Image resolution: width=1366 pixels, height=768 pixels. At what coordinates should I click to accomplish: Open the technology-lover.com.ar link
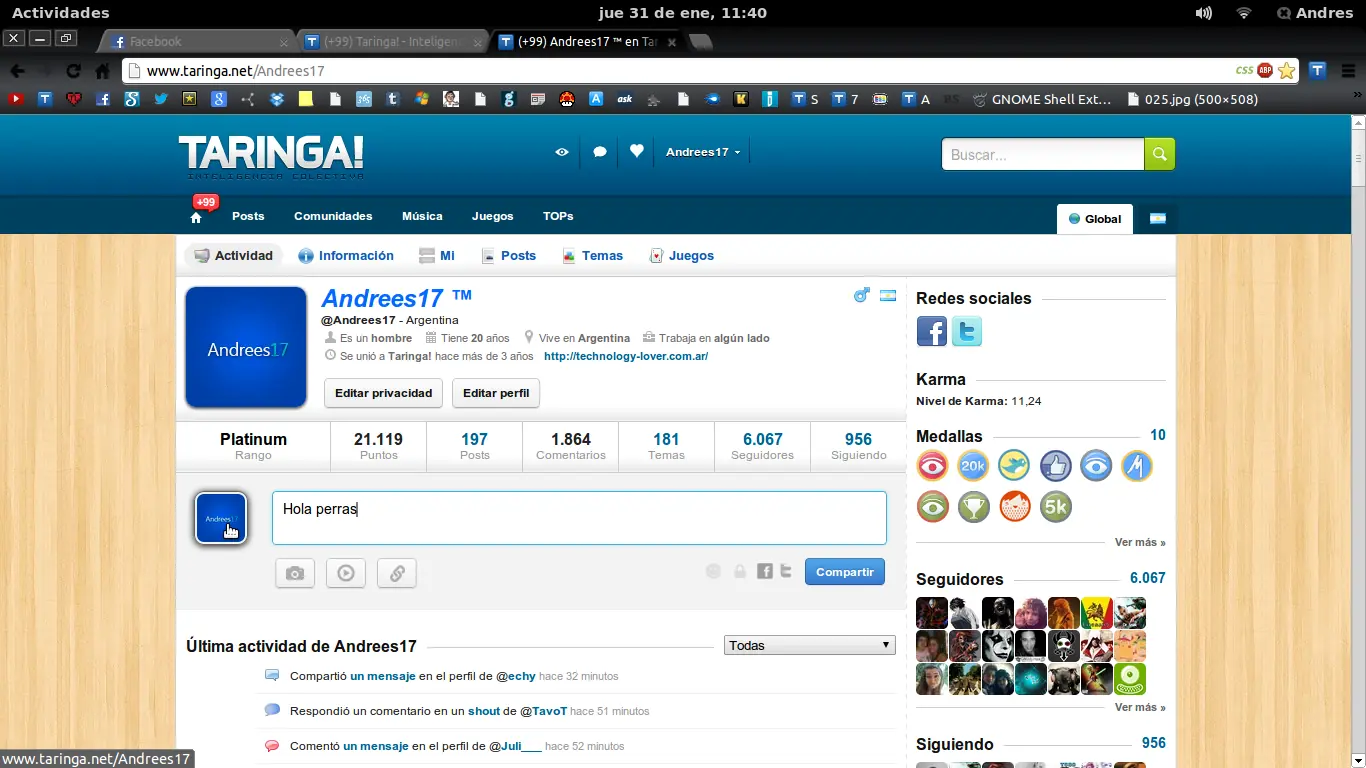(x=626, y=356)
